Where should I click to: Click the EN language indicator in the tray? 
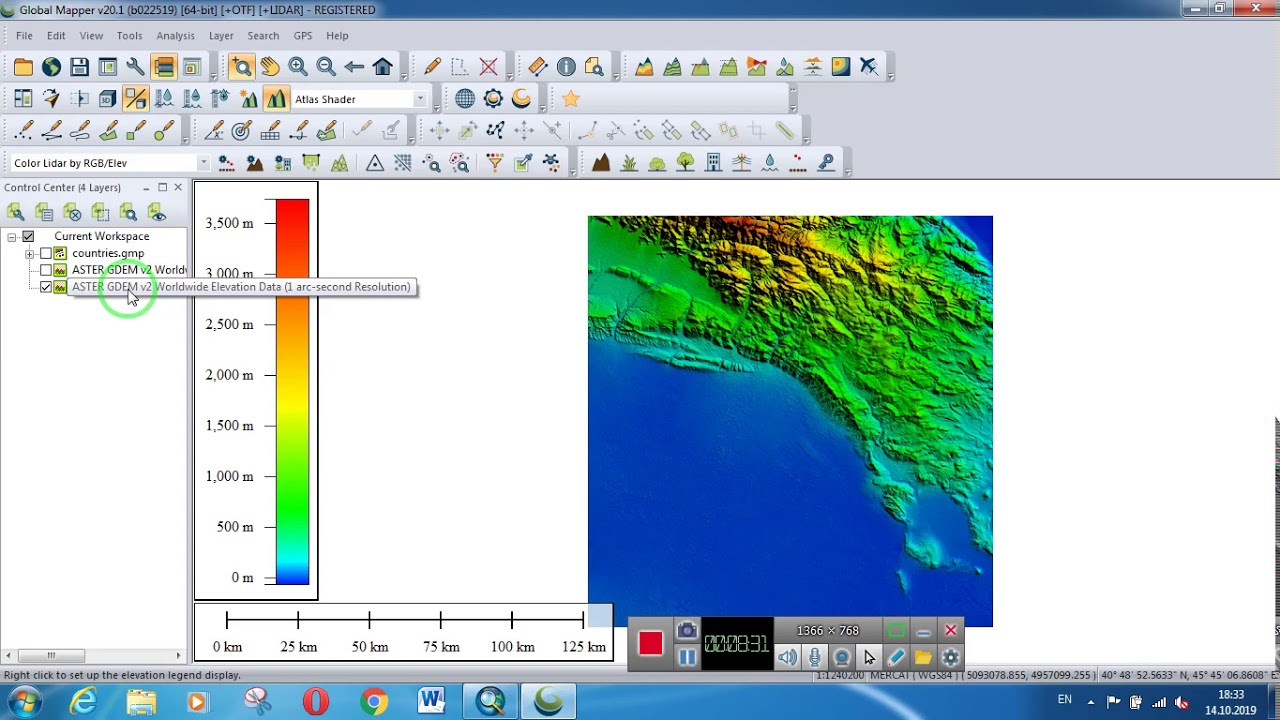click(x=1065, y=700)
